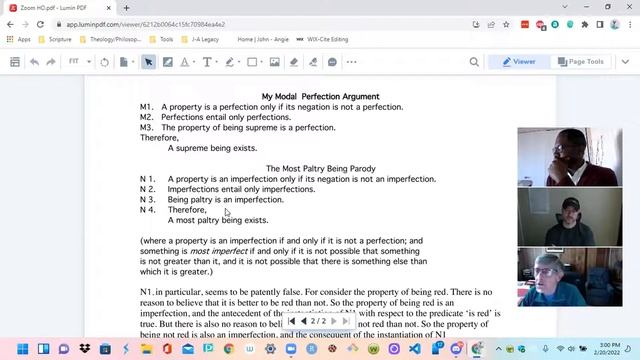640x360 pixels.
Task: Open the Extensions puzzle piece menu
Action: pos(585,24)
